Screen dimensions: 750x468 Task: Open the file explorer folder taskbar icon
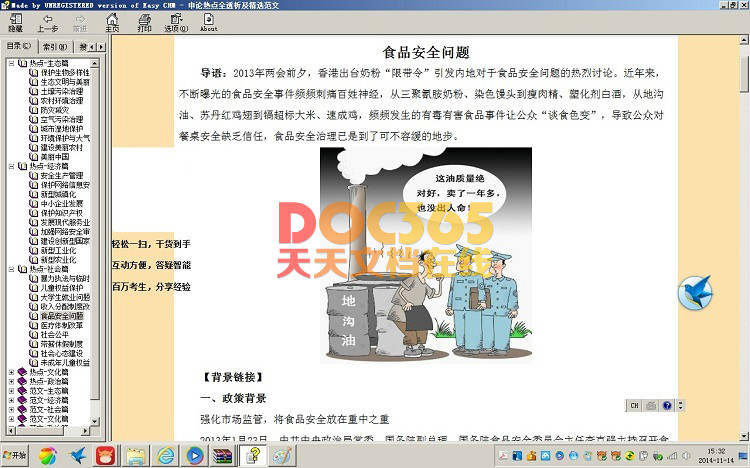pos(136,456)
